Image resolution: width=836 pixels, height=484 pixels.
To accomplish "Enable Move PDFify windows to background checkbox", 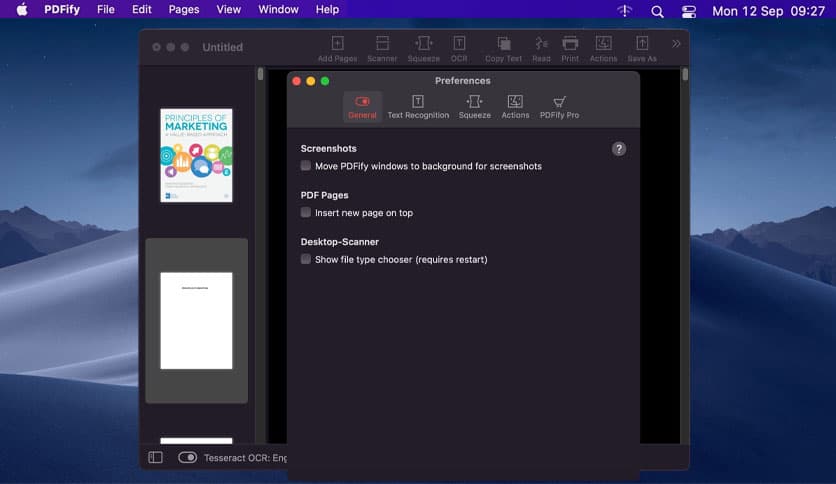I will [x=306, y=166].
